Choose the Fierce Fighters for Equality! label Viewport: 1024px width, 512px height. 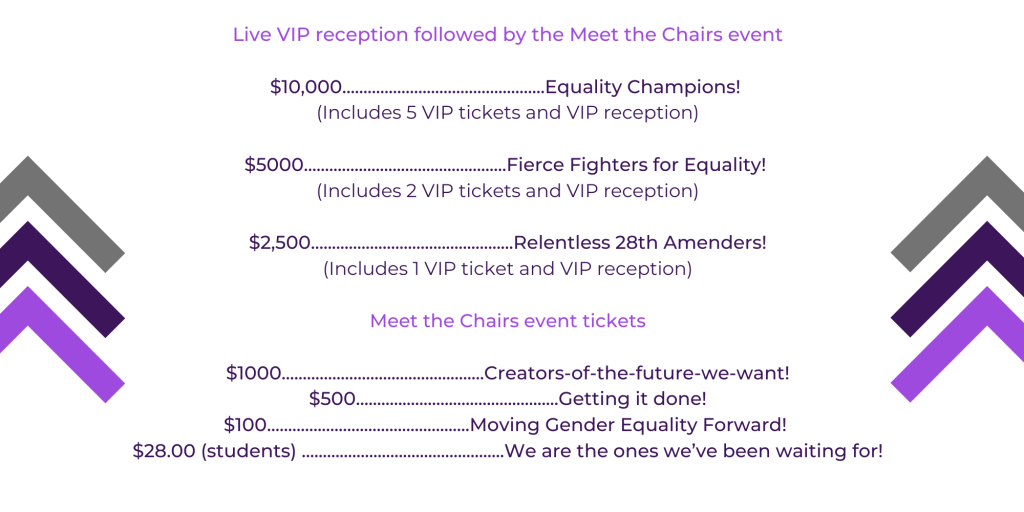point(636,165)
